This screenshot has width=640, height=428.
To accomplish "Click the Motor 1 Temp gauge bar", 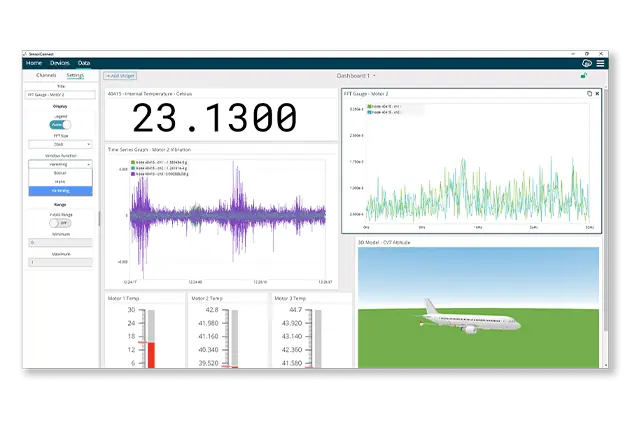I will (151, 339).
